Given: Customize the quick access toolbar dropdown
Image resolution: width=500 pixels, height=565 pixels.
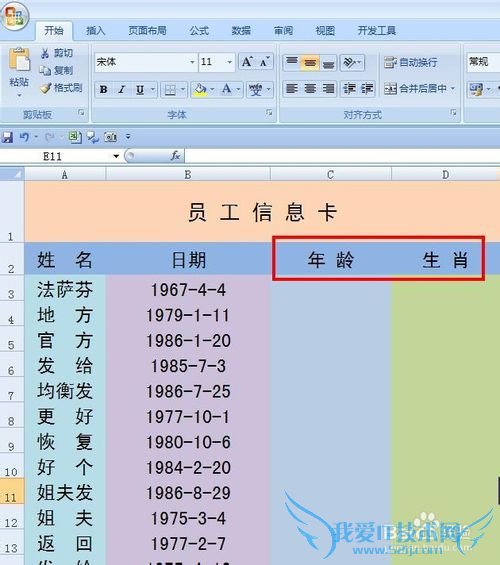Looking at the screenshot, I should coord(128,137).
